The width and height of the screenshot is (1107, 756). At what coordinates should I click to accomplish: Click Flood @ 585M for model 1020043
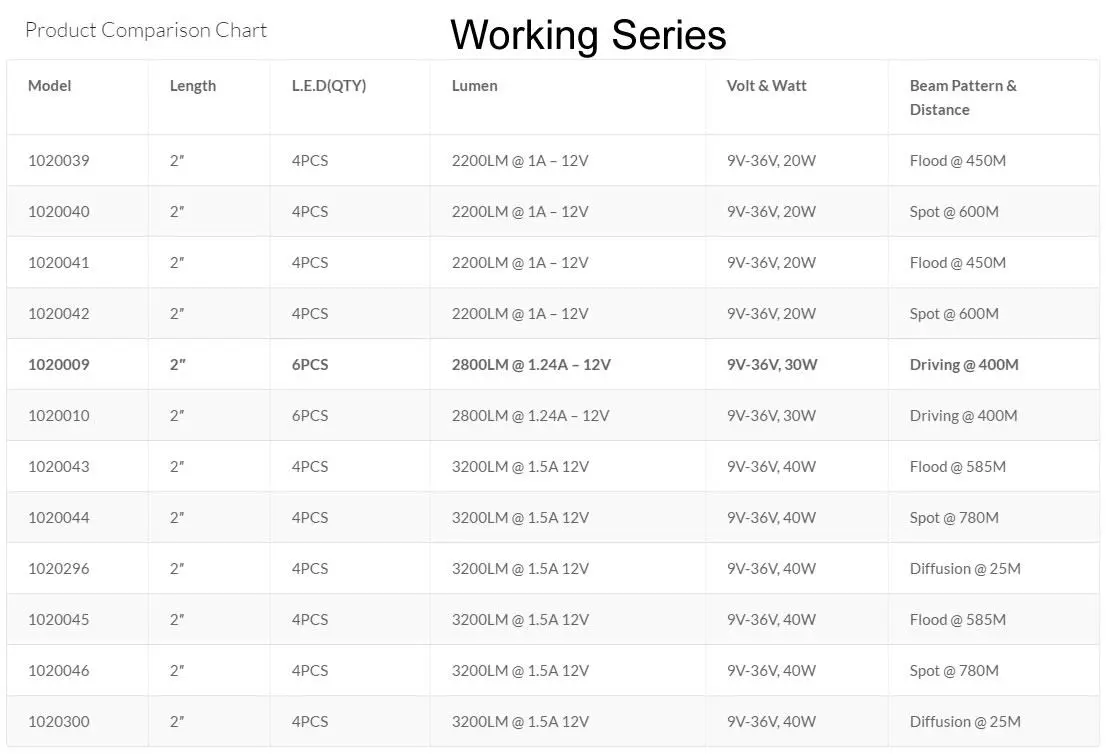coord(957,467)
